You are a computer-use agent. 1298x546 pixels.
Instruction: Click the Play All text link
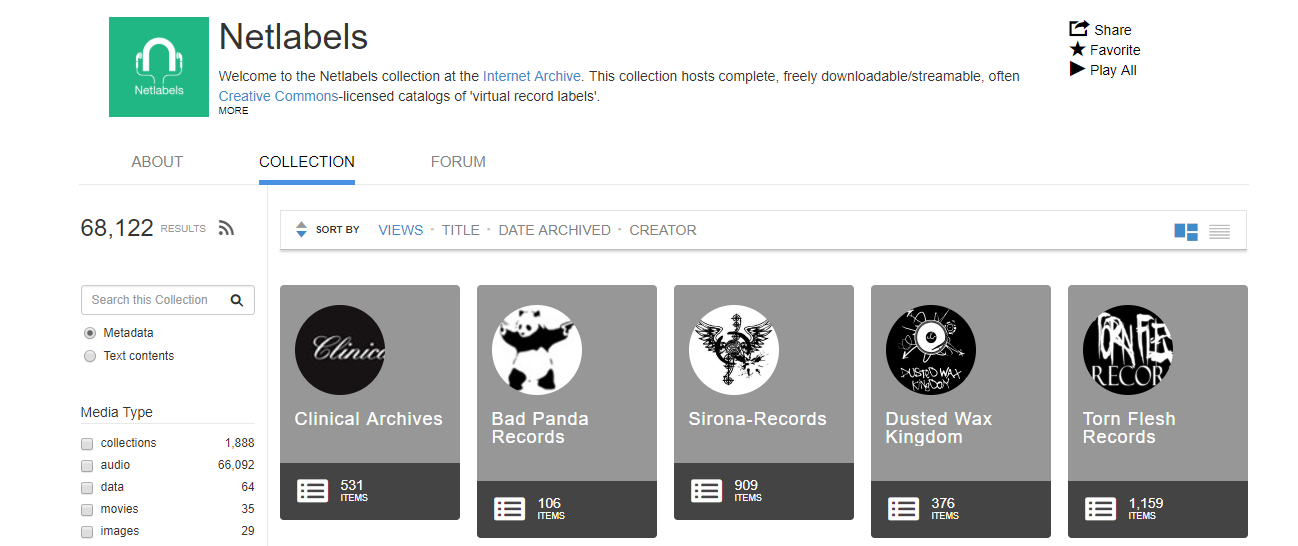(1113, 70)
